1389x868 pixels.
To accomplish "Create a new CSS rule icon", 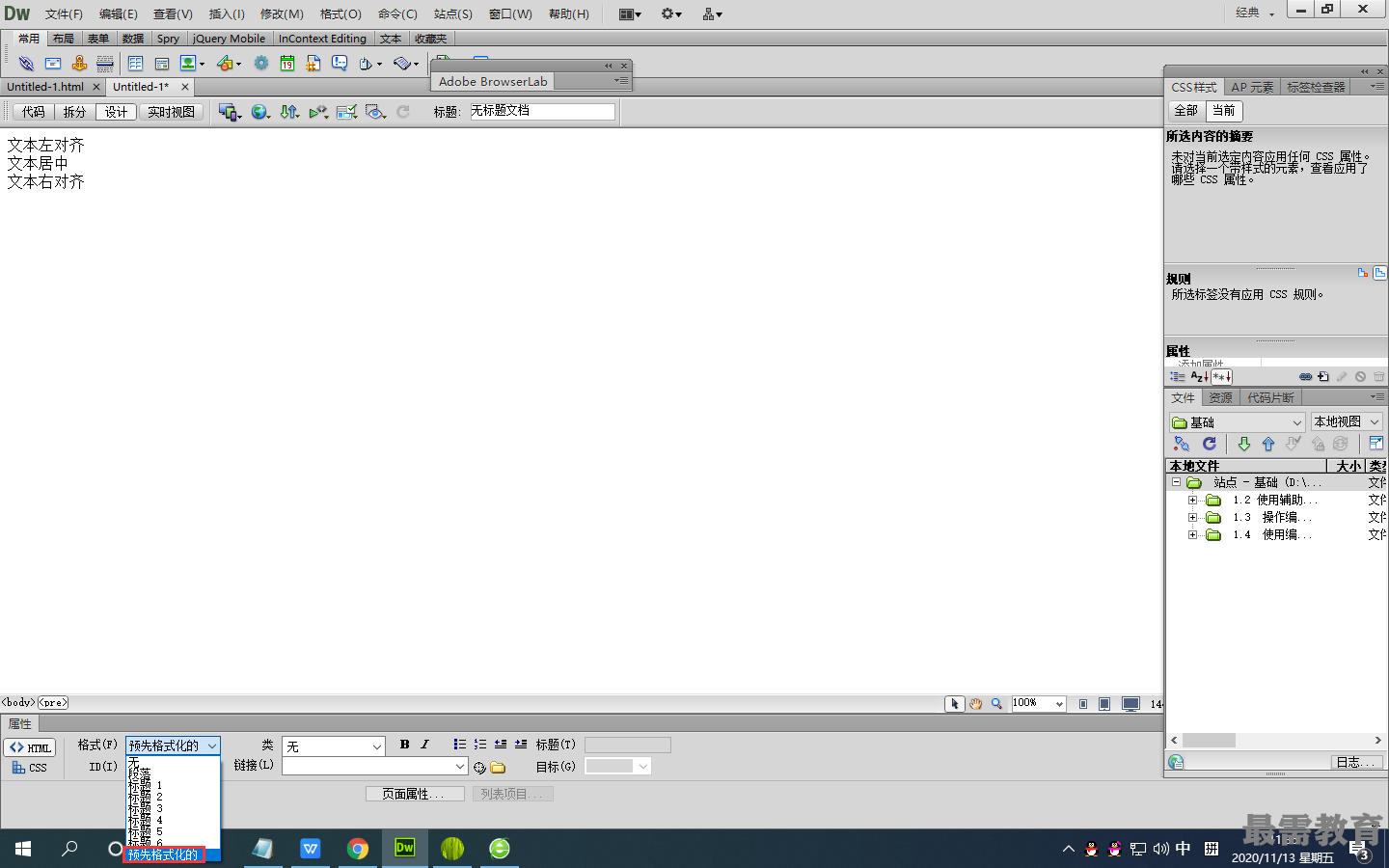I will click(1323, 377).
